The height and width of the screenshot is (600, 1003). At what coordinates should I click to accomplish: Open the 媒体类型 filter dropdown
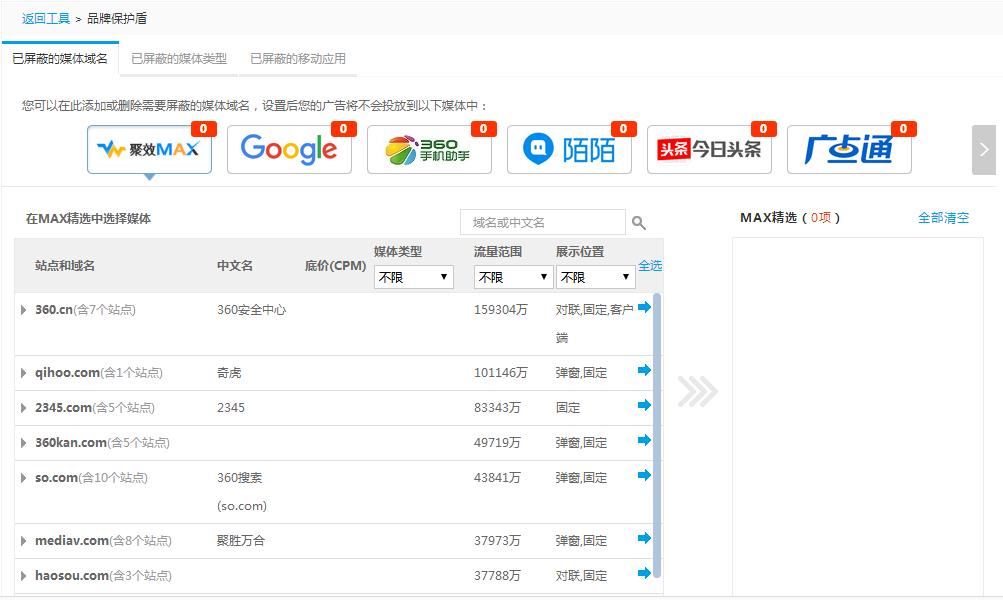click(x=414, y=277)
